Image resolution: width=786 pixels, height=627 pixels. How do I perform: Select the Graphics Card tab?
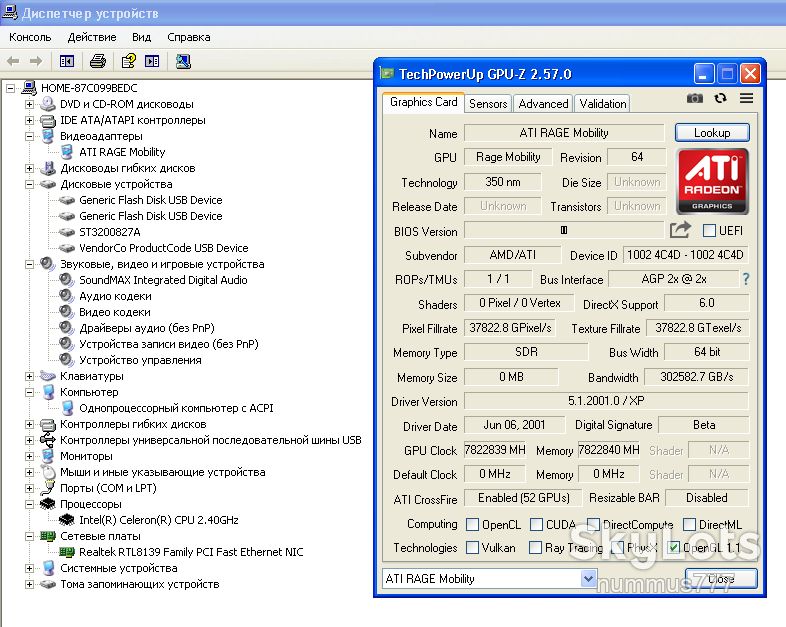[424, 102]
